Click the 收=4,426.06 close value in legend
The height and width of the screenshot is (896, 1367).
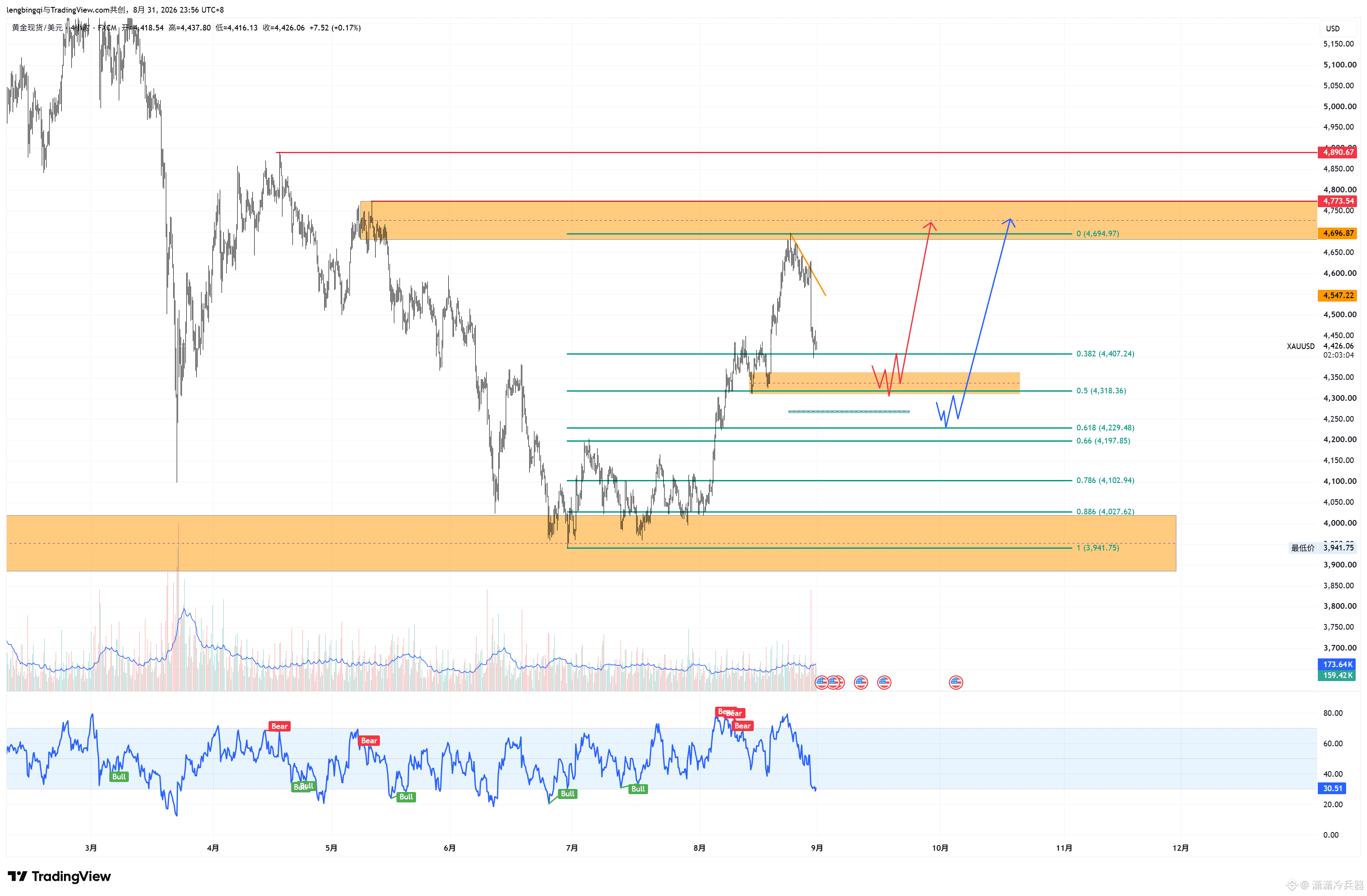(x=284, y=27)
